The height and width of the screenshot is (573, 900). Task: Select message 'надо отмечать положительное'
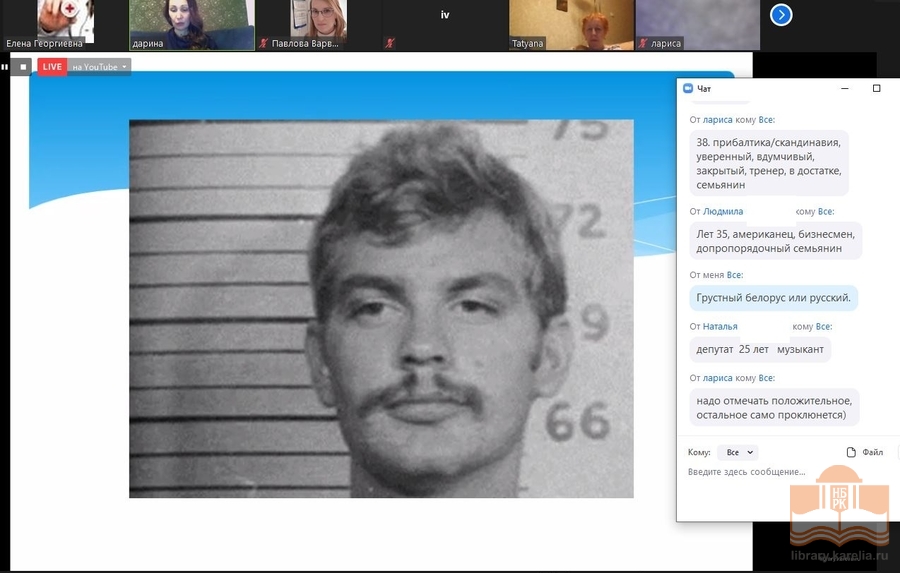[x=774, y=408]
